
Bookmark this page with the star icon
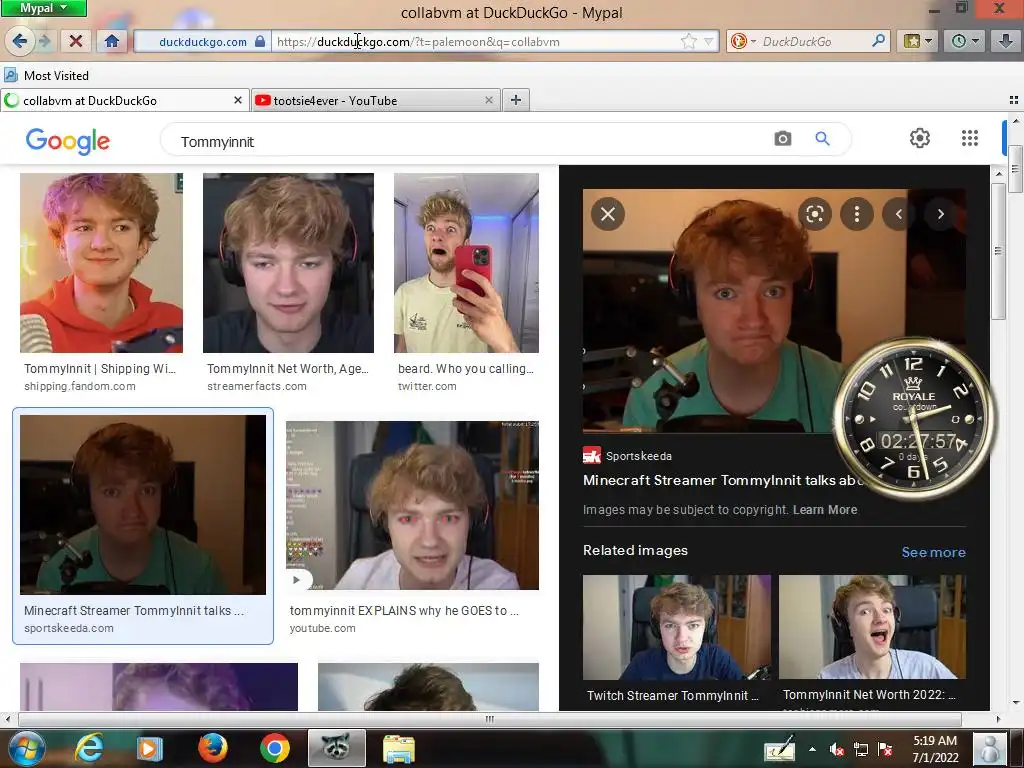tap(688, 42)
